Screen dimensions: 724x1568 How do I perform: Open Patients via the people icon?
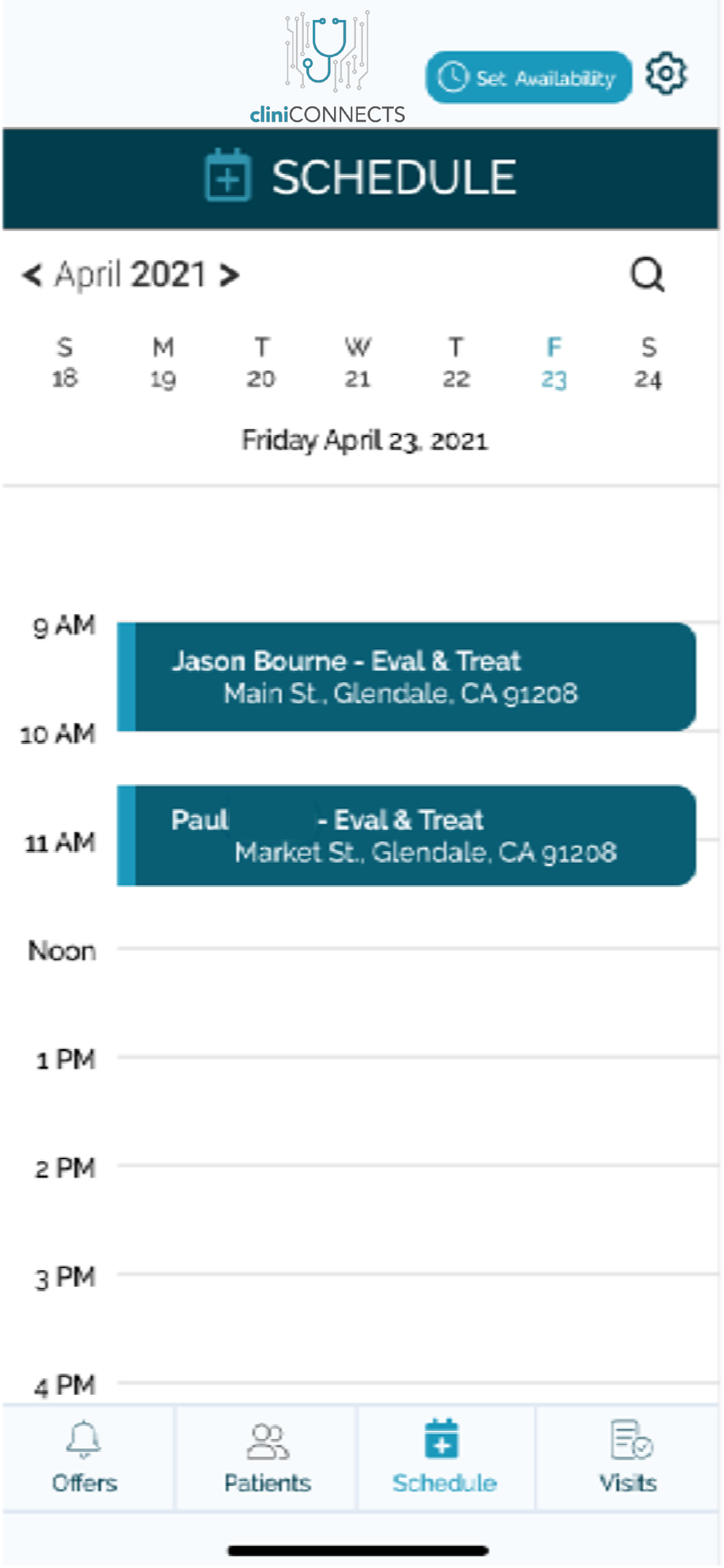[268, 1442]
